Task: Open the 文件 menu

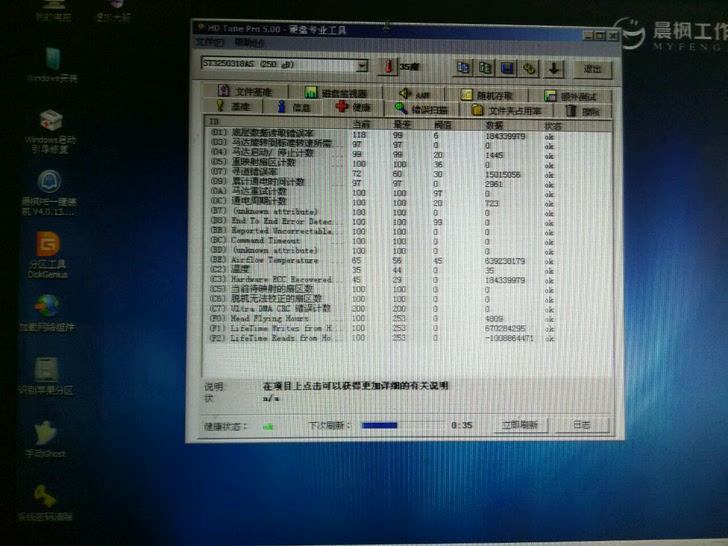Action: pos(209,42)
